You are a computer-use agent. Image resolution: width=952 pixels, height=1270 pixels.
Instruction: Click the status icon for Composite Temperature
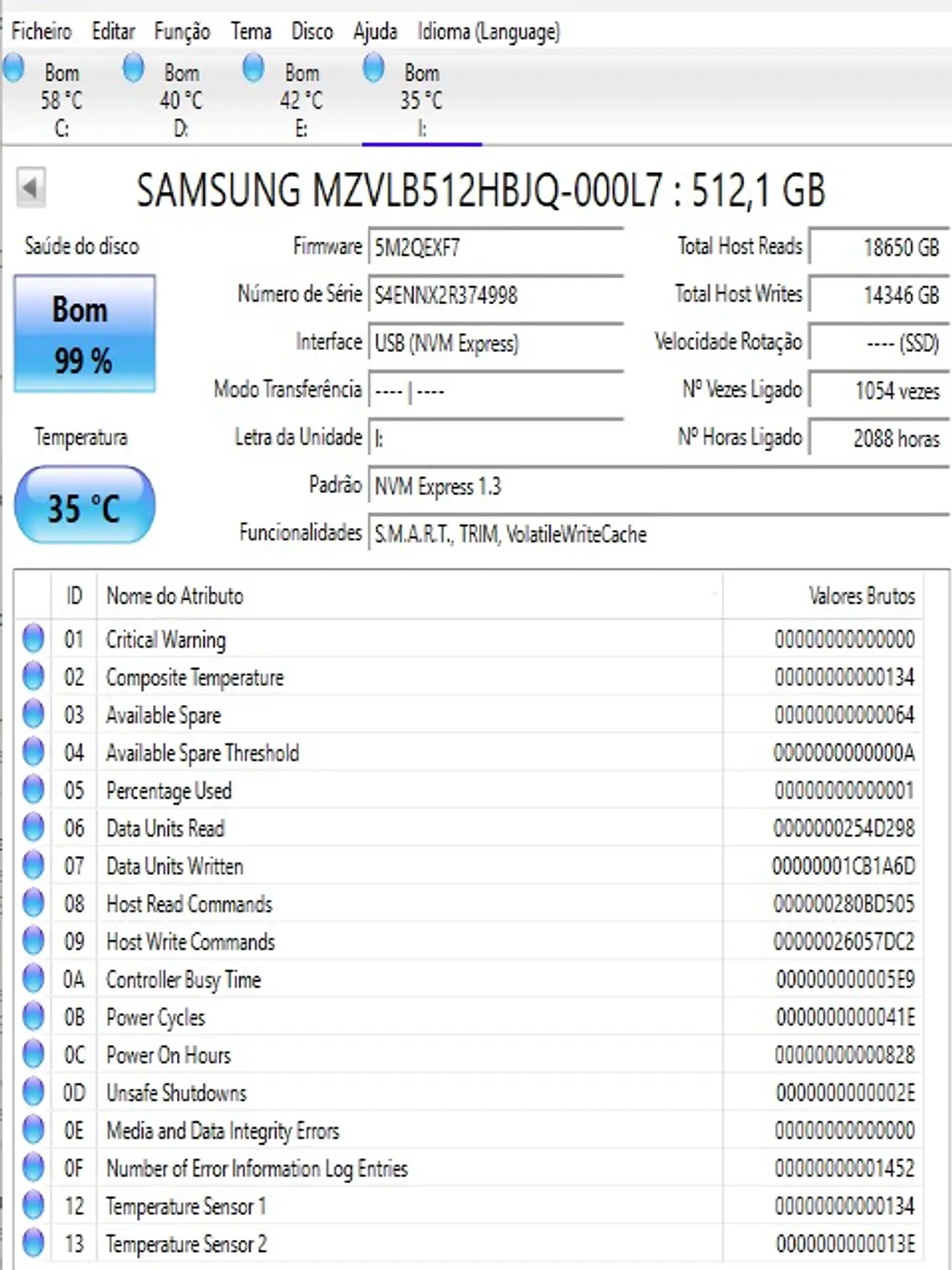[33, 676]
